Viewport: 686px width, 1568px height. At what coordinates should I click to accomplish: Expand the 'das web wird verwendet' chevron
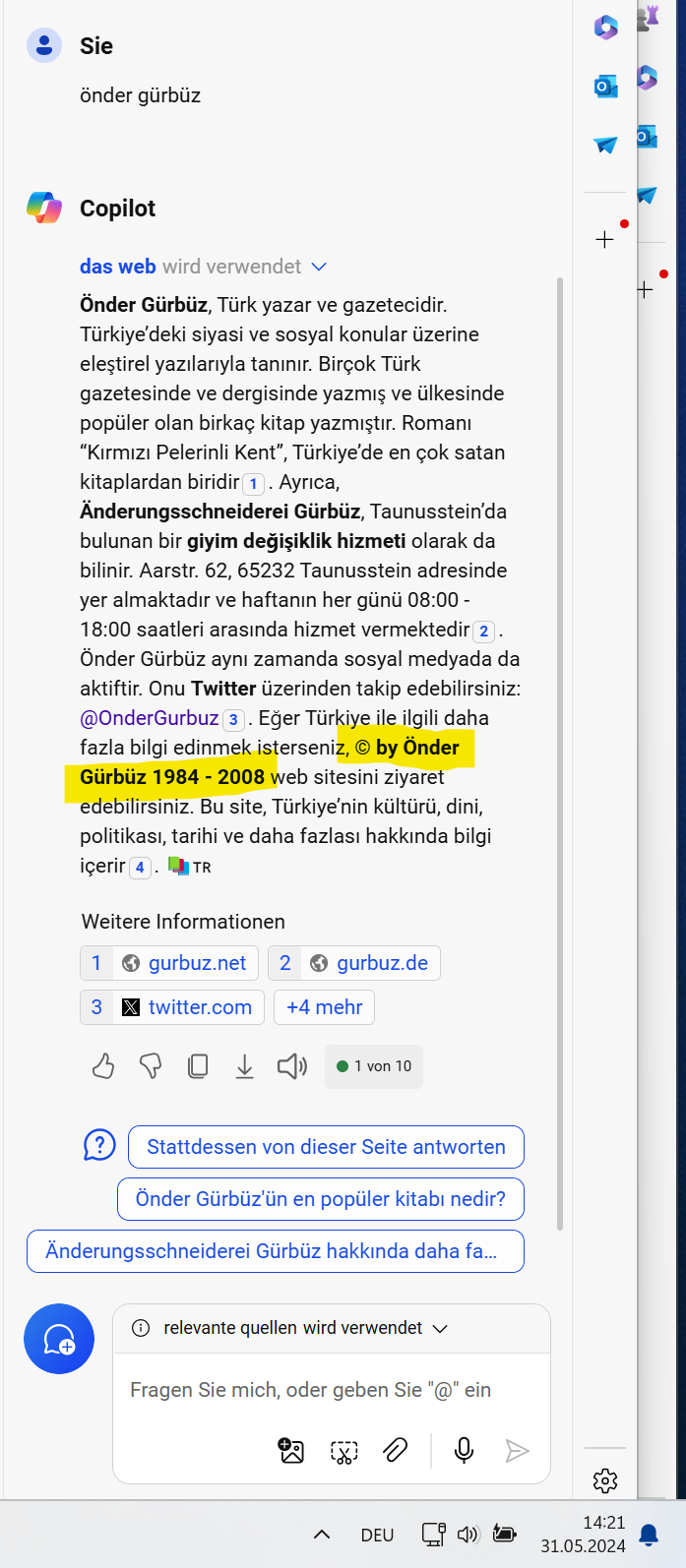(318, 267)
